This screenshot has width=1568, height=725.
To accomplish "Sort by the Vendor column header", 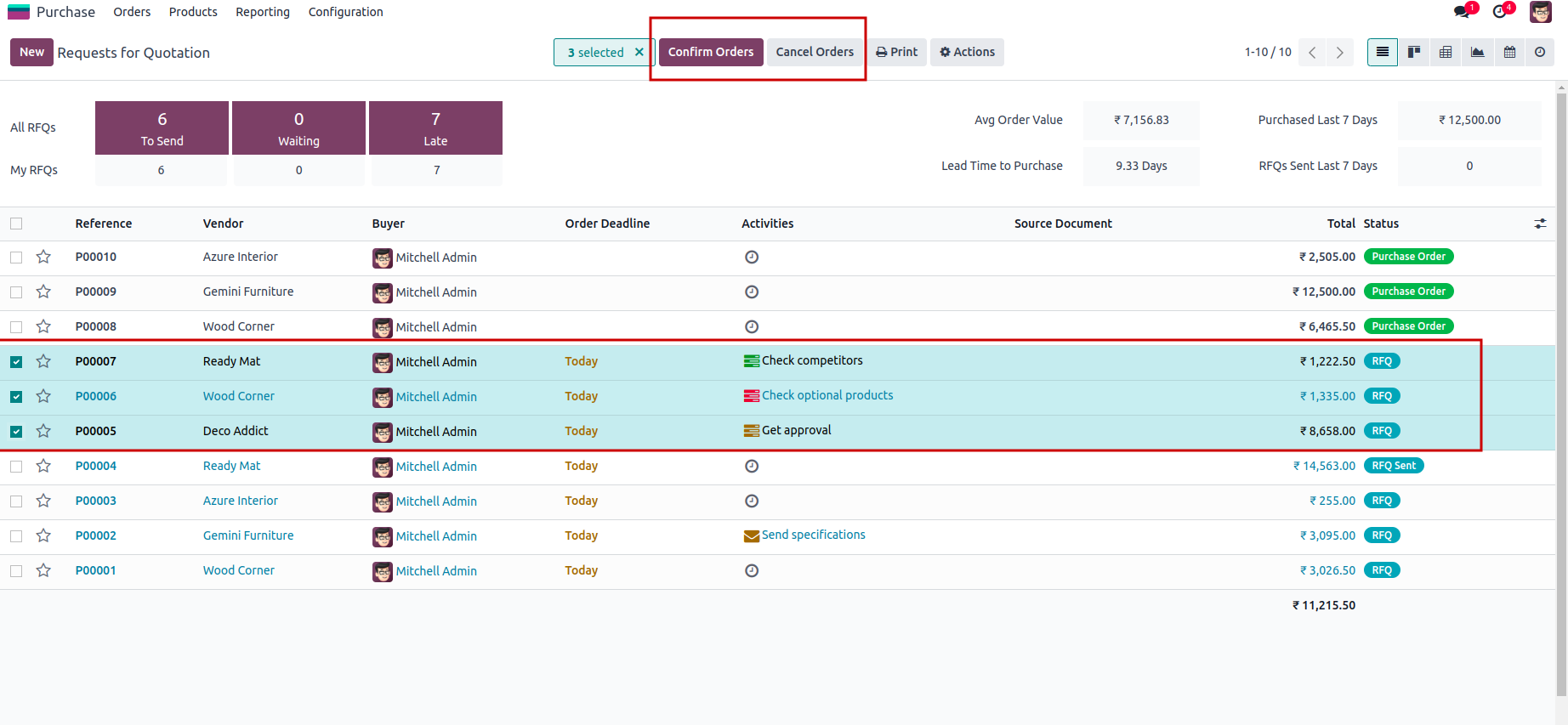I will (x=223, y=224).
